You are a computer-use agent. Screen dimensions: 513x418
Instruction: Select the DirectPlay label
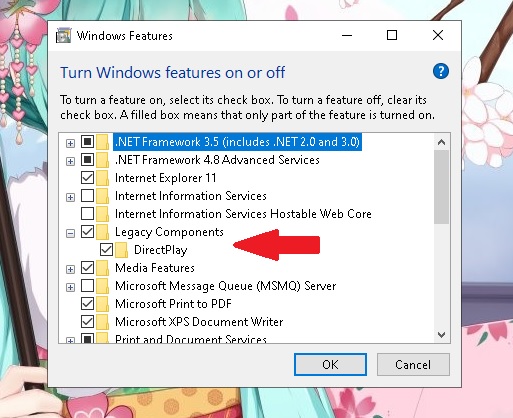click(161, 250)
